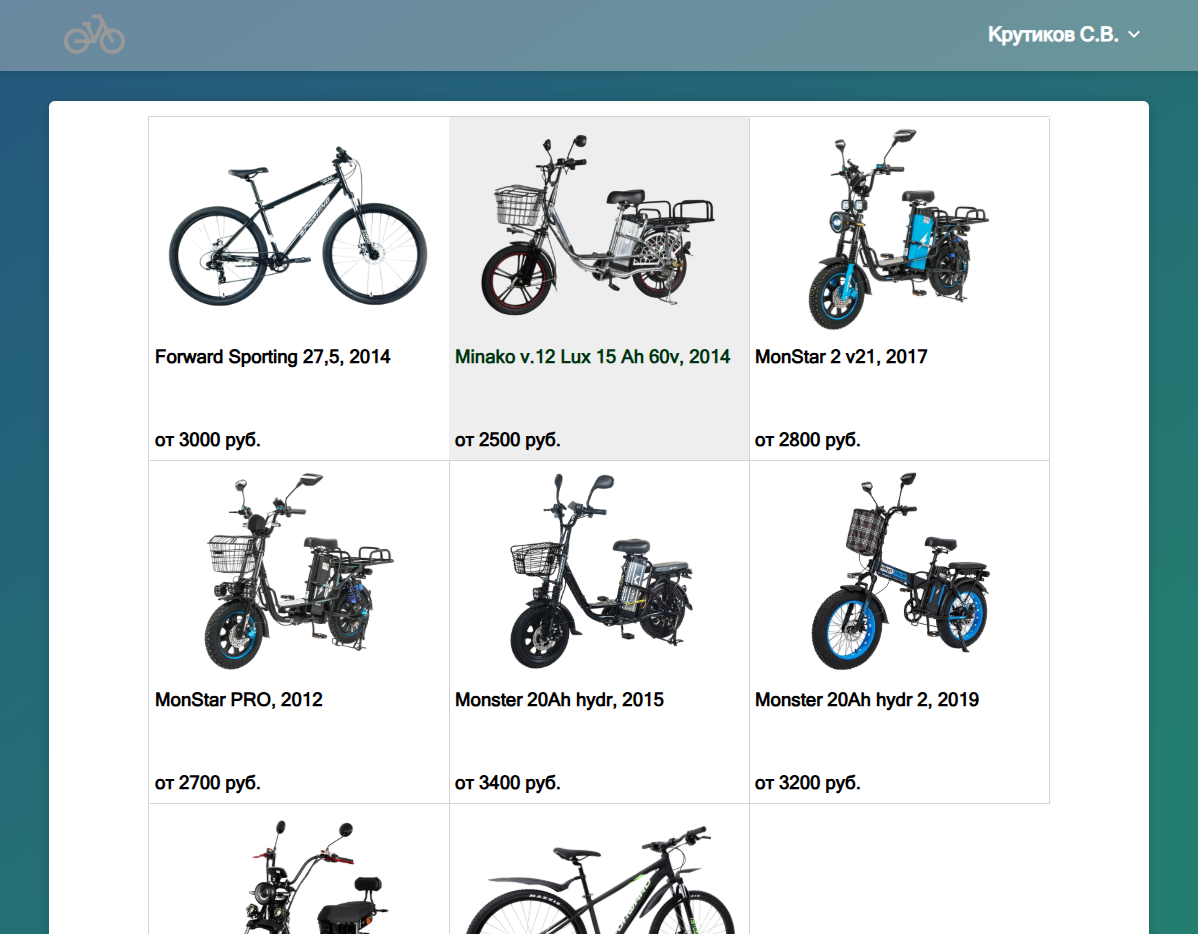This screenshot has width=1198, height=934.
Task: Click the chevron next to the username
Action: point(1134,35)
